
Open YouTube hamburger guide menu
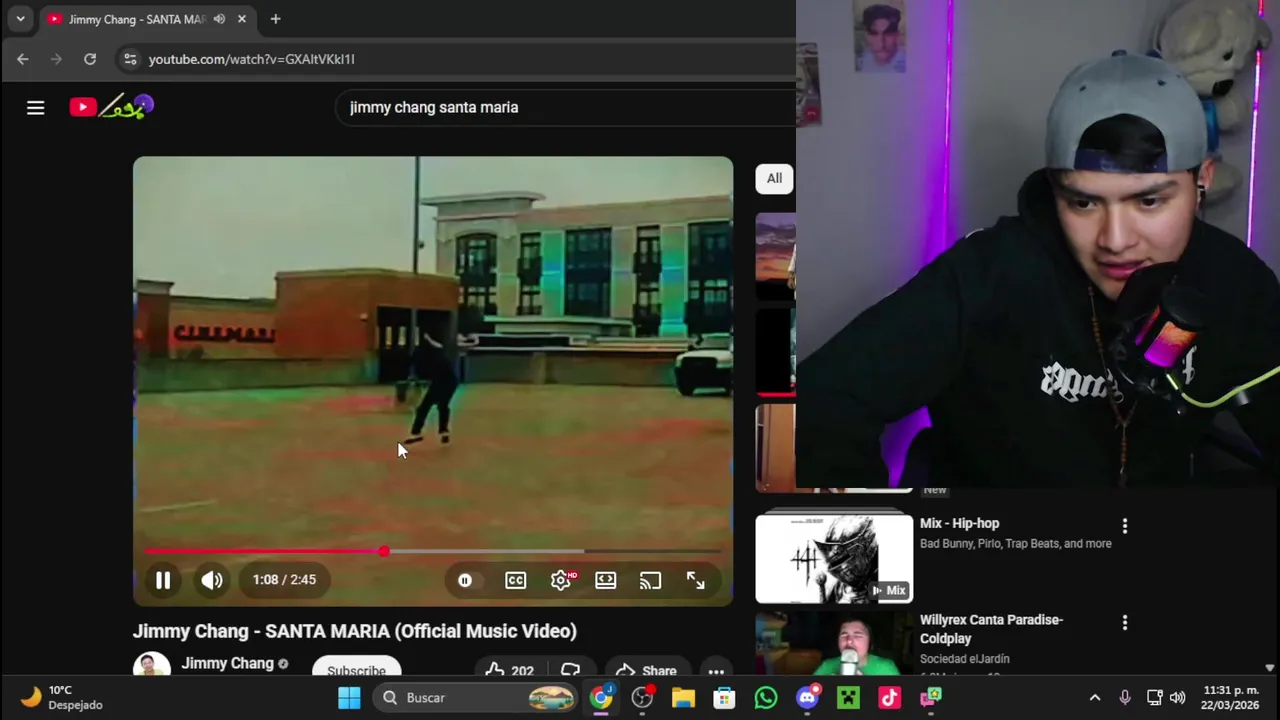36,107
